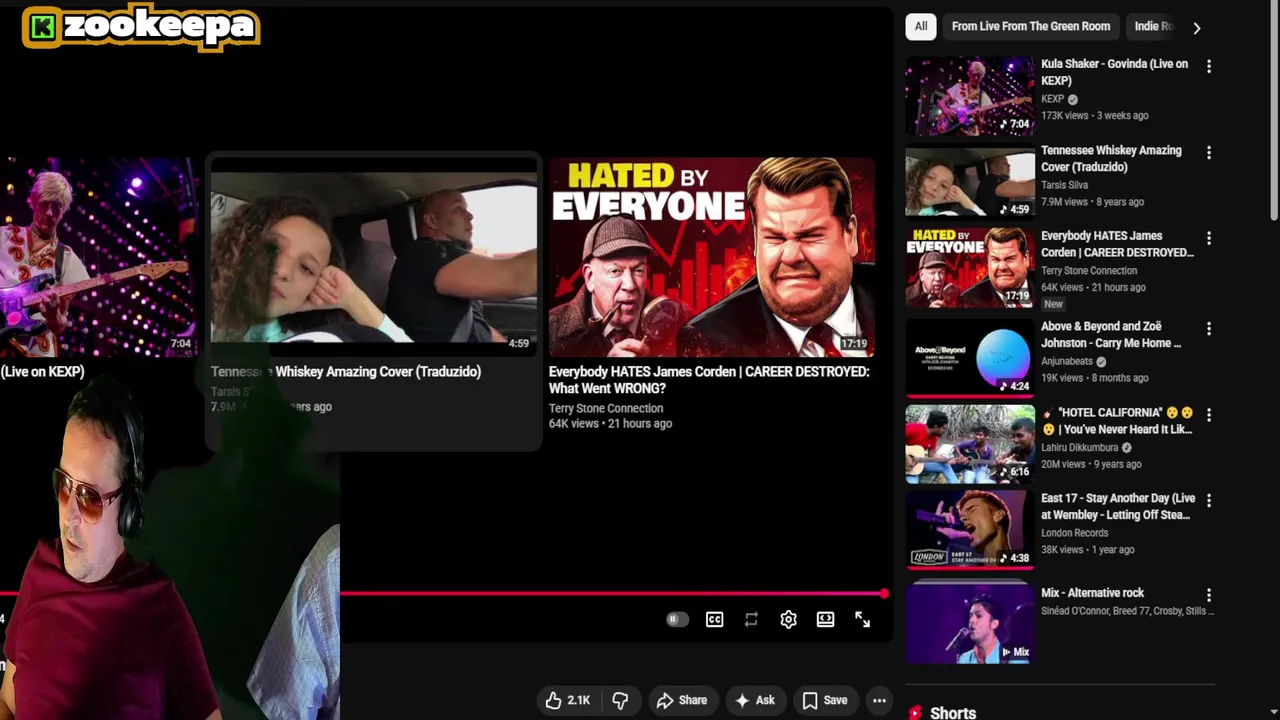Visit London Records channel name
1280x720 pixels.
coord(1075,533)
